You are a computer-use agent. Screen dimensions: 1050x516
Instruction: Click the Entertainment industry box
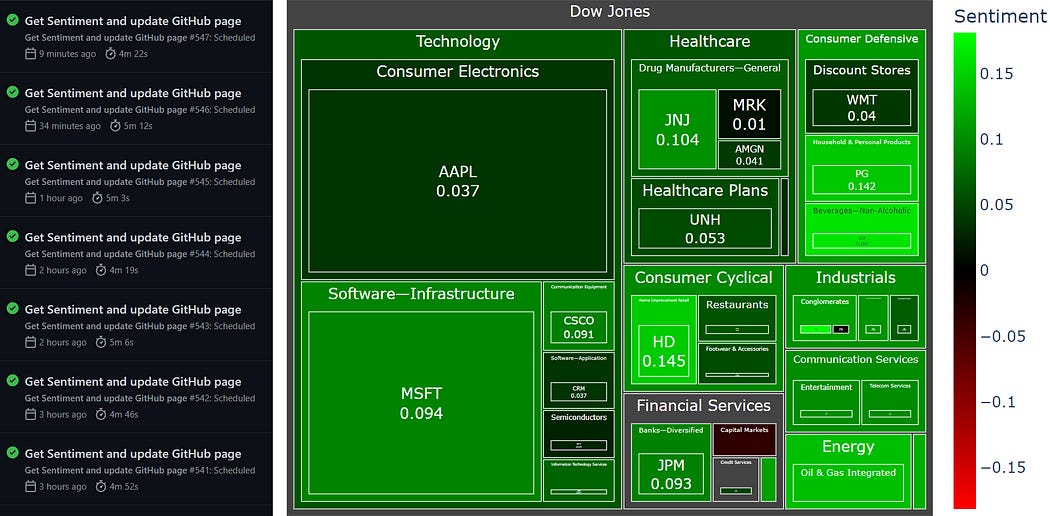826,402
